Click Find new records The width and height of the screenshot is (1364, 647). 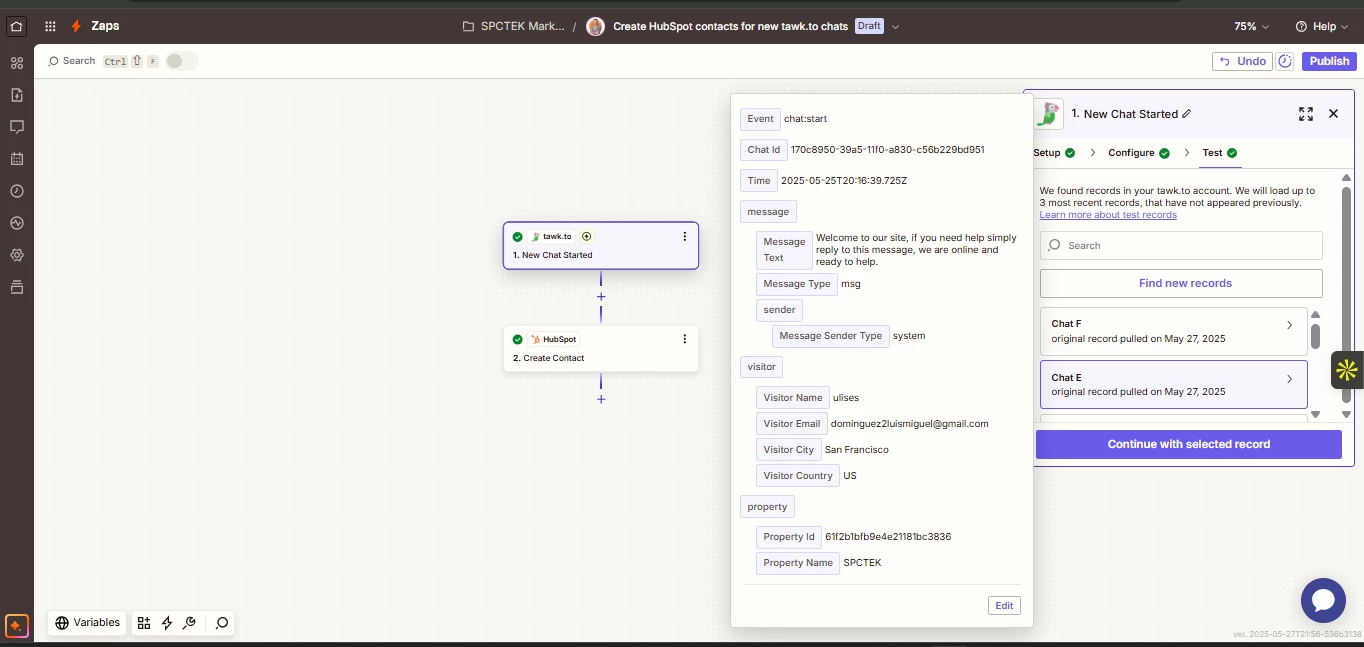[1181, 283]
